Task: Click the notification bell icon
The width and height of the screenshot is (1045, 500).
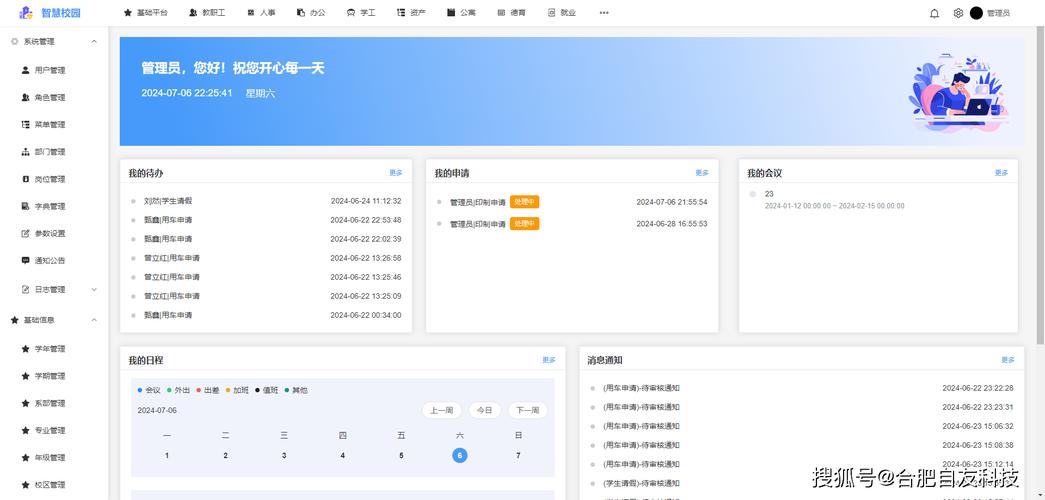Action: 934,13
